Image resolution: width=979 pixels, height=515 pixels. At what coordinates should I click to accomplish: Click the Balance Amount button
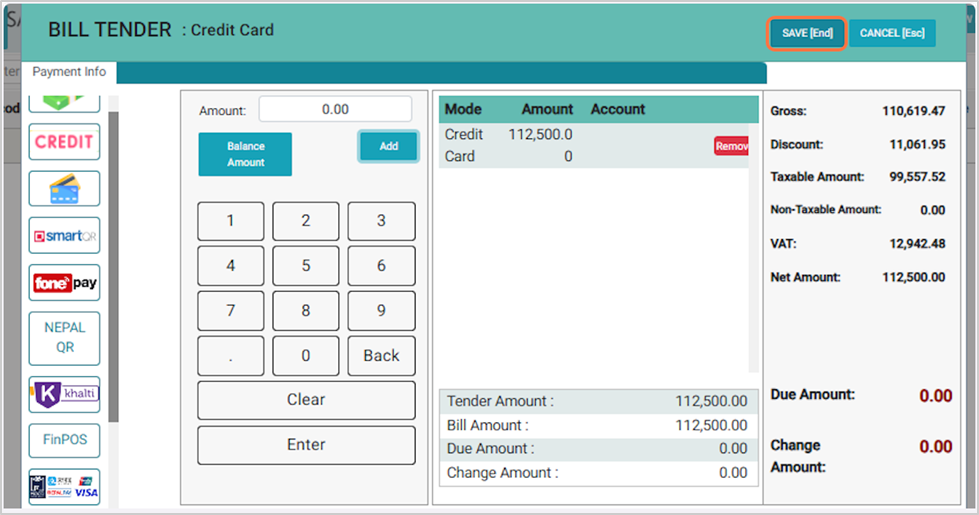245,154
